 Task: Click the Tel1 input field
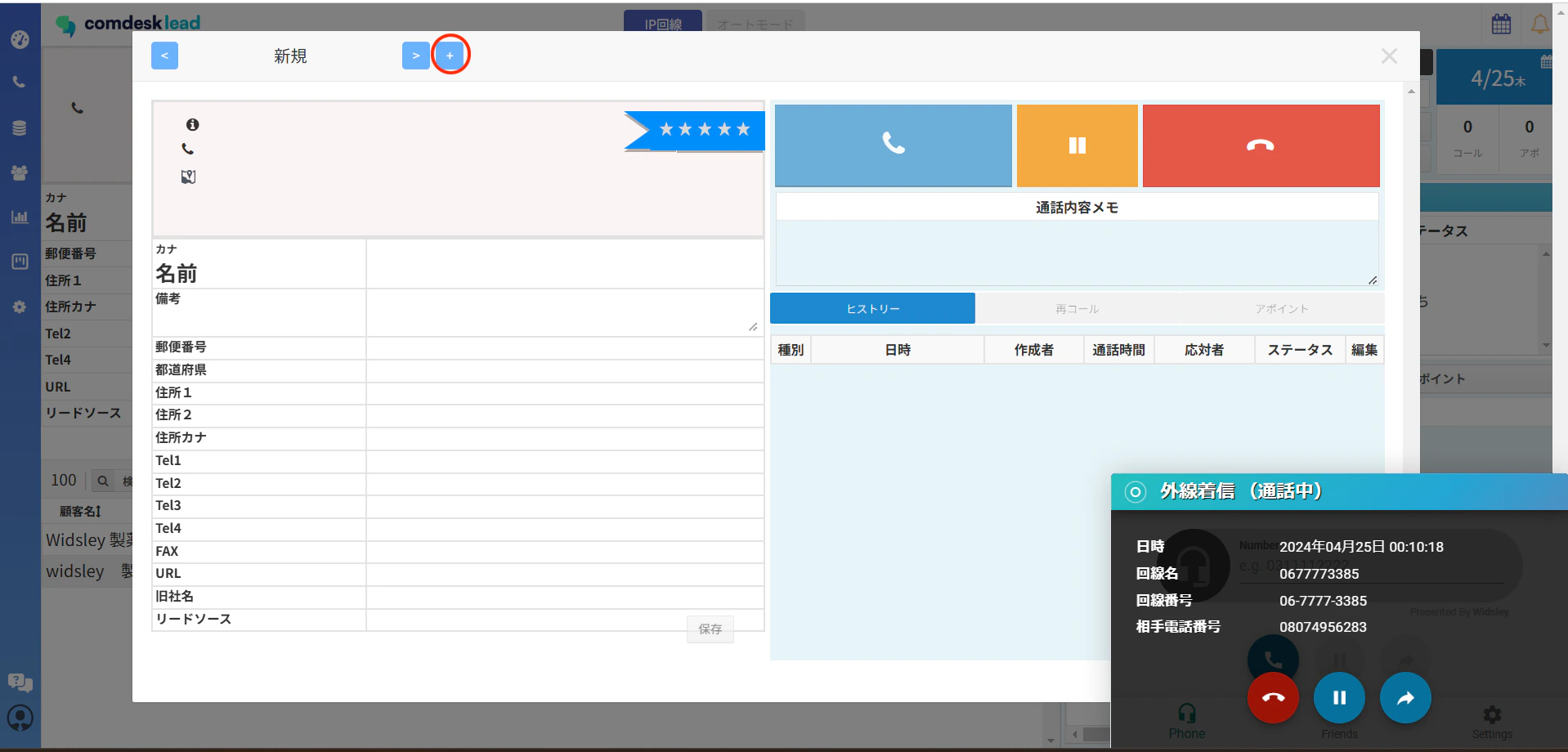(x=564, y=461)
